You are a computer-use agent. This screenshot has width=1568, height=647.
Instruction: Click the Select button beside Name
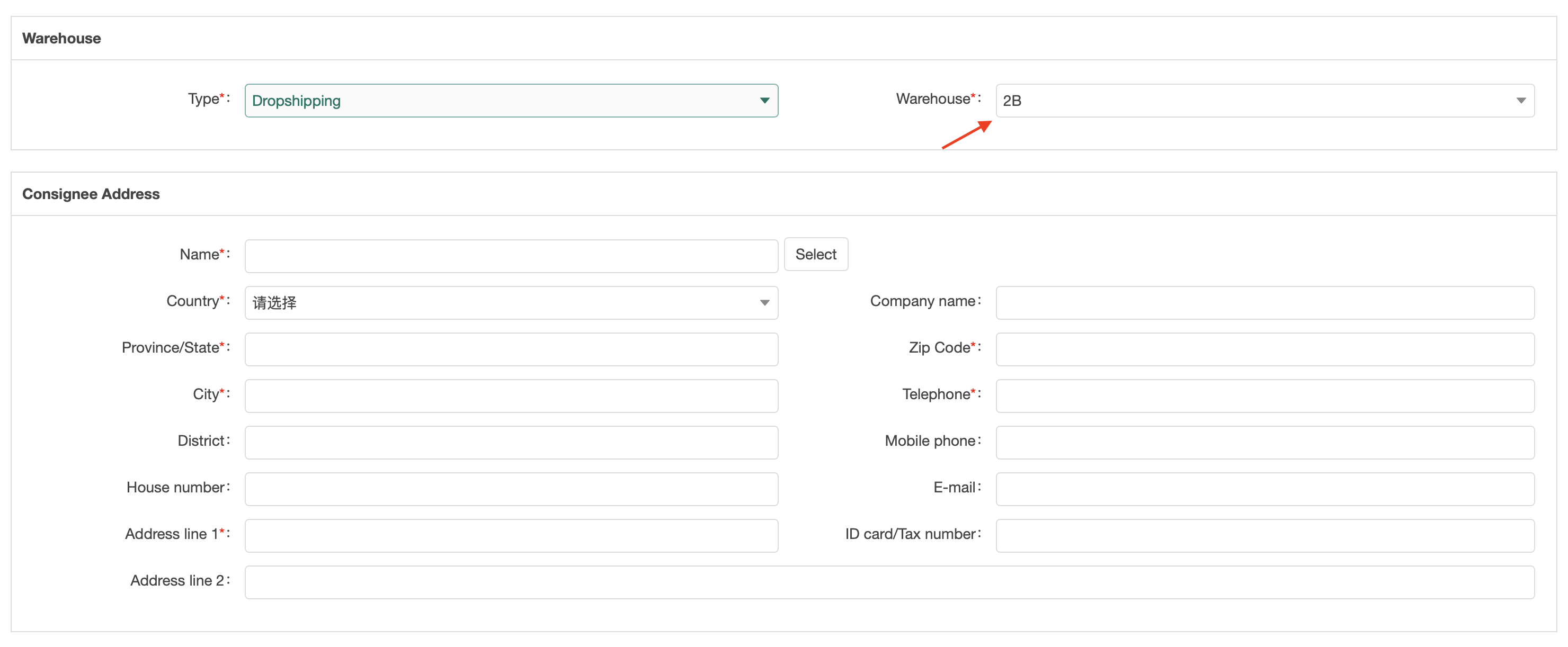pos(816,255)
